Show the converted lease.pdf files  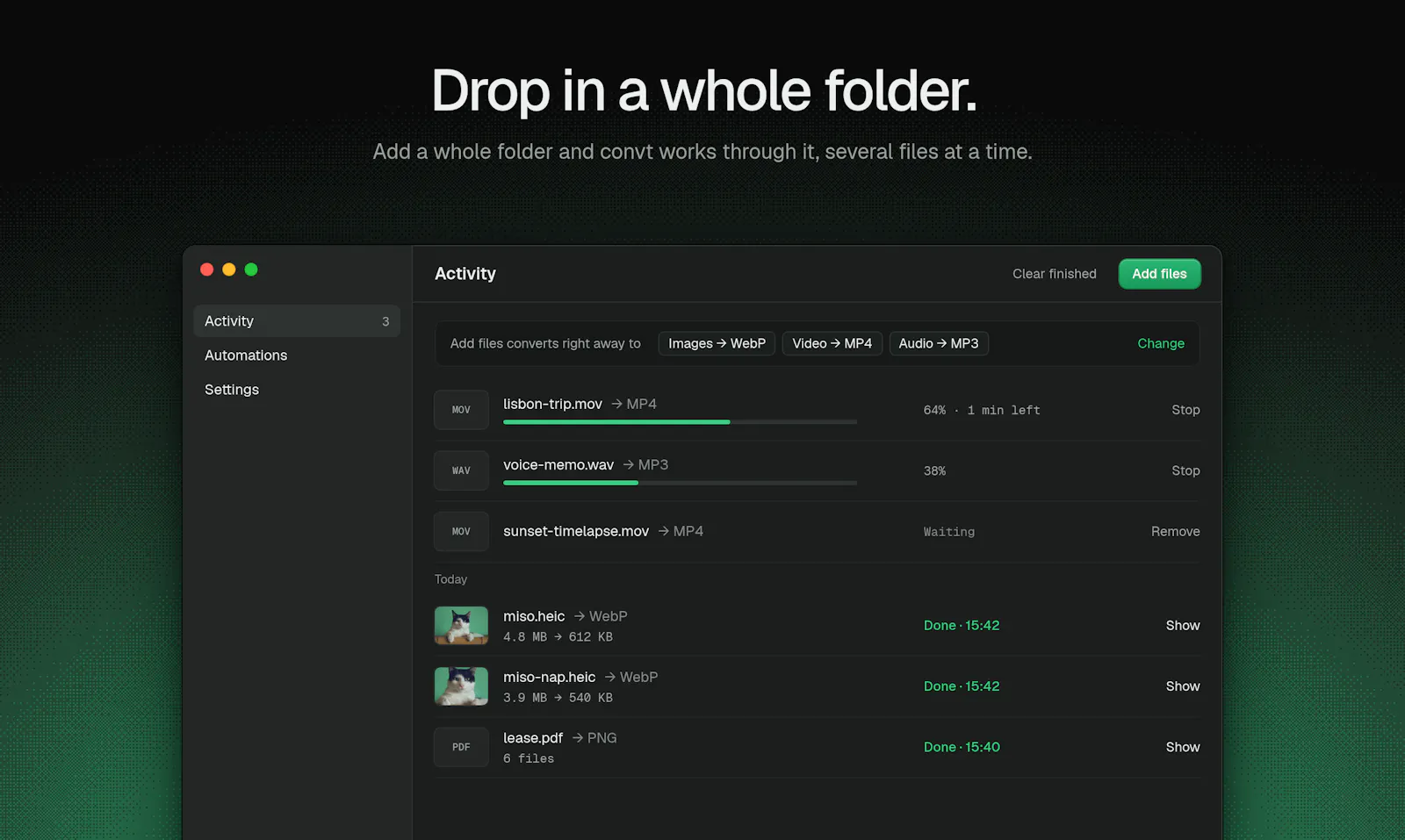tap(1183, 747)
